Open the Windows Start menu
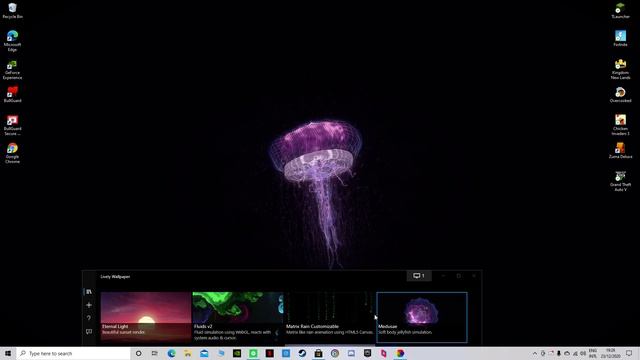The height and width of the screenshot is (360, 640). 8,353
